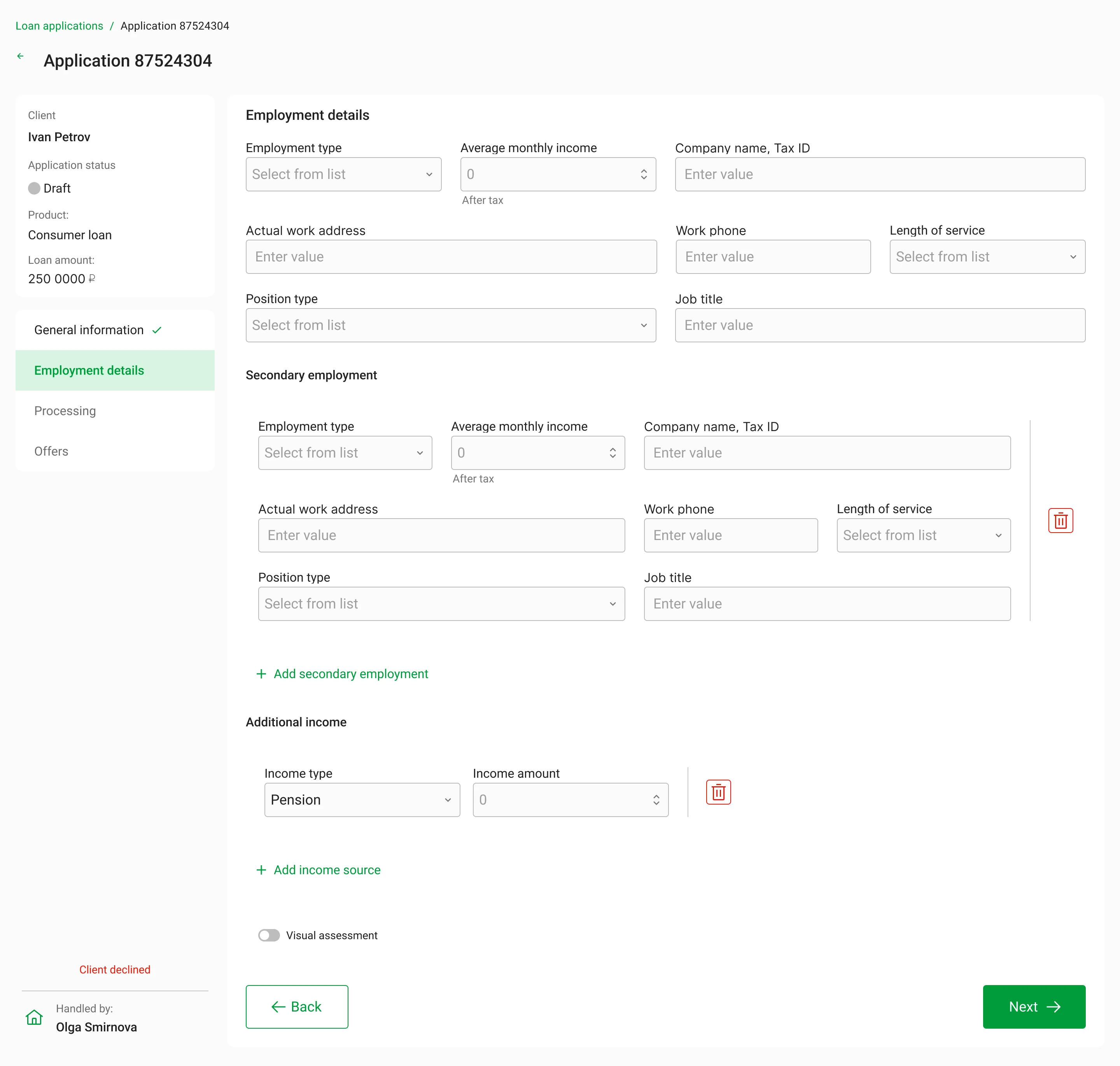Image resolution: width=1120 pixels, height=1066 pixels.
Task: Focus secondary Work phone field
Action: coord(730,535)
